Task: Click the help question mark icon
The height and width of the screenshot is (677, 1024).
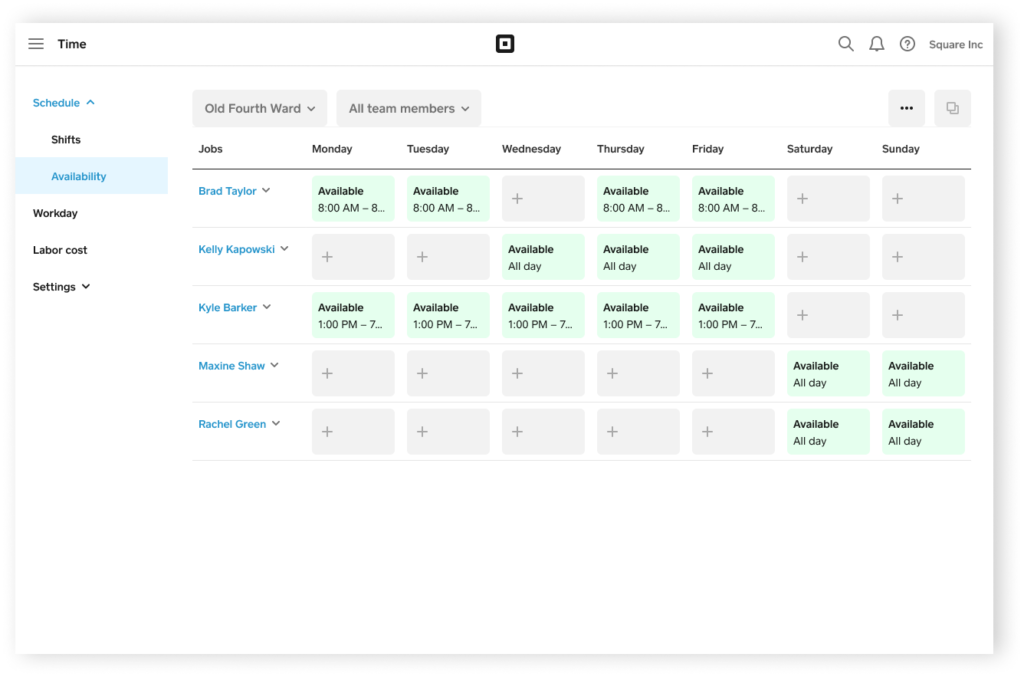Action: pyautogui.click(x=907, y=44)
